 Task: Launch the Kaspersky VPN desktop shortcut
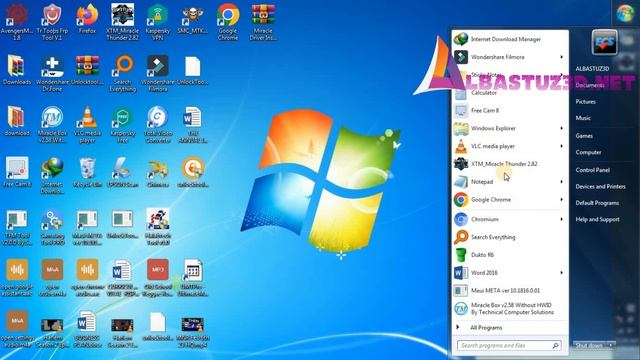tap(158, 21)
